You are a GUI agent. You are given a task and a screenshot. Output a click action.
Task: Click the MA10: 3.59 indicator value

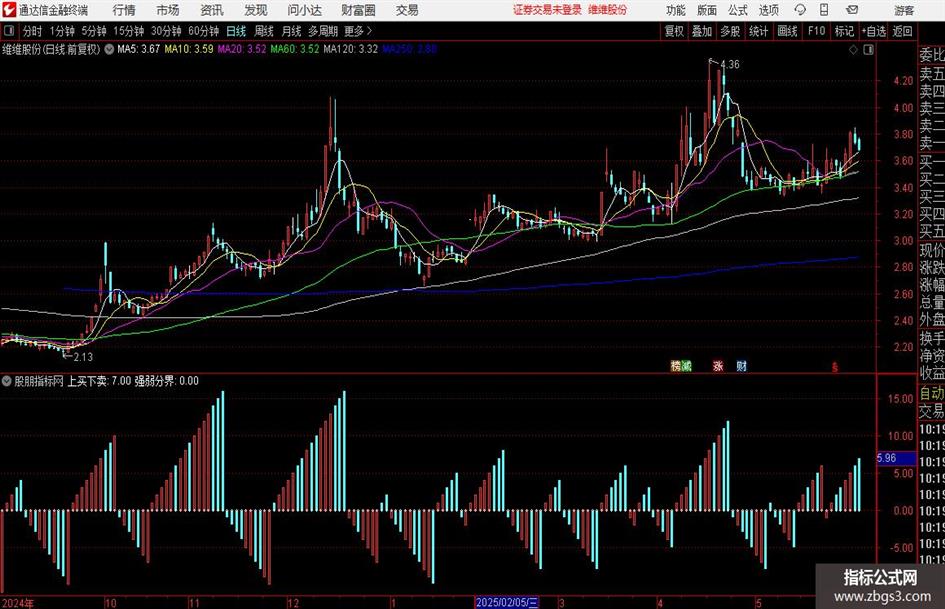189,49
